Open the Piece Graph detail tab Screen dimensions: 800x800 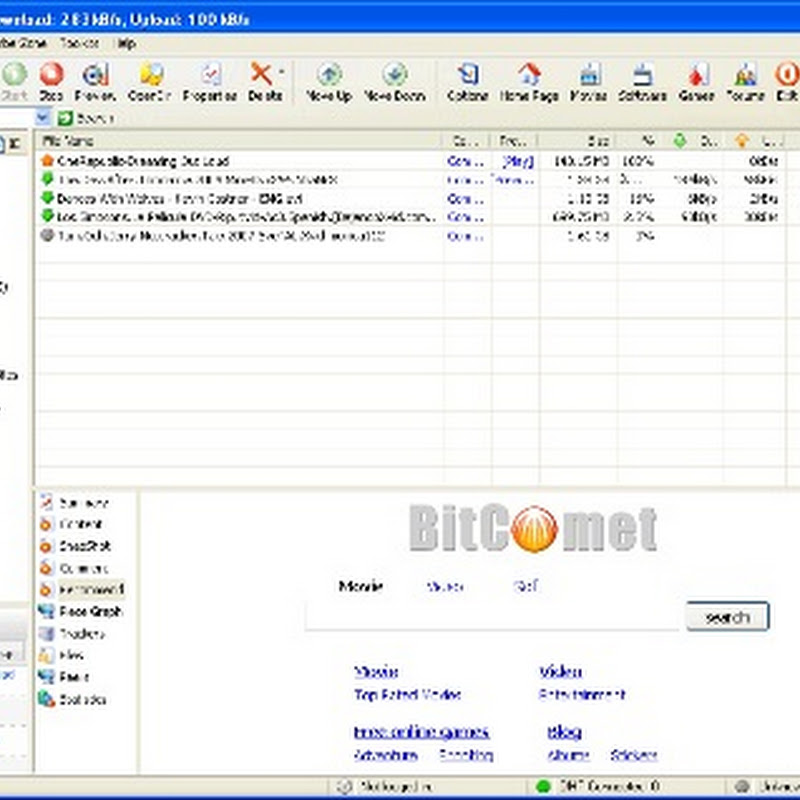(x=90, y=611)
